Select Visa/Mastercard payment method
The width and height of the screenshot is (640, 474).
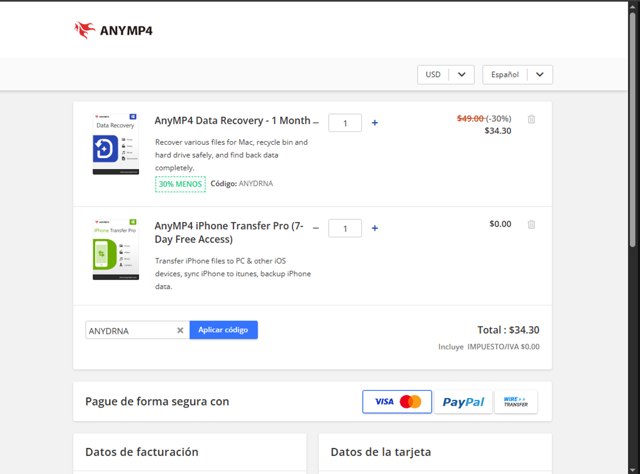point(397,402)
